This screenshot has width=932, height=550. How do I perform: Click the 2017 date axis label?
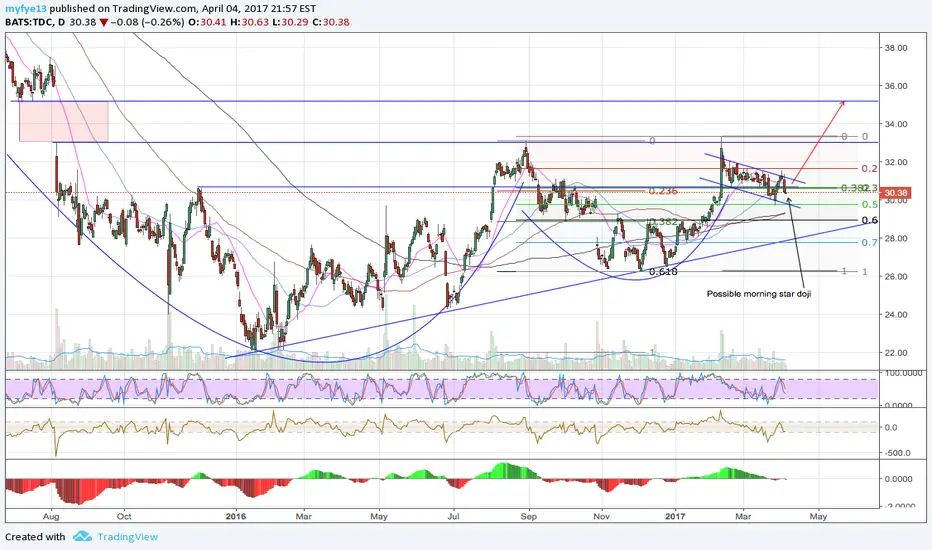(675, 516)
